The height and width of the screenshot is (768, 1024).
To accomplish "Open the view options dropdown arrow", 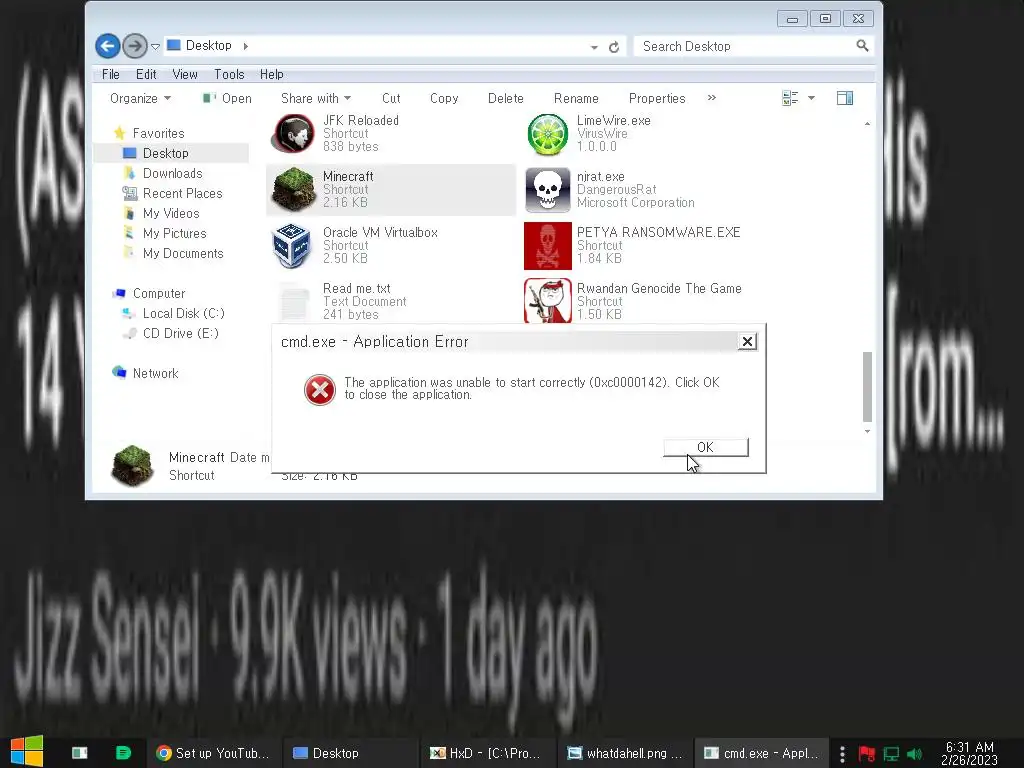I will [x=811, y=99].
